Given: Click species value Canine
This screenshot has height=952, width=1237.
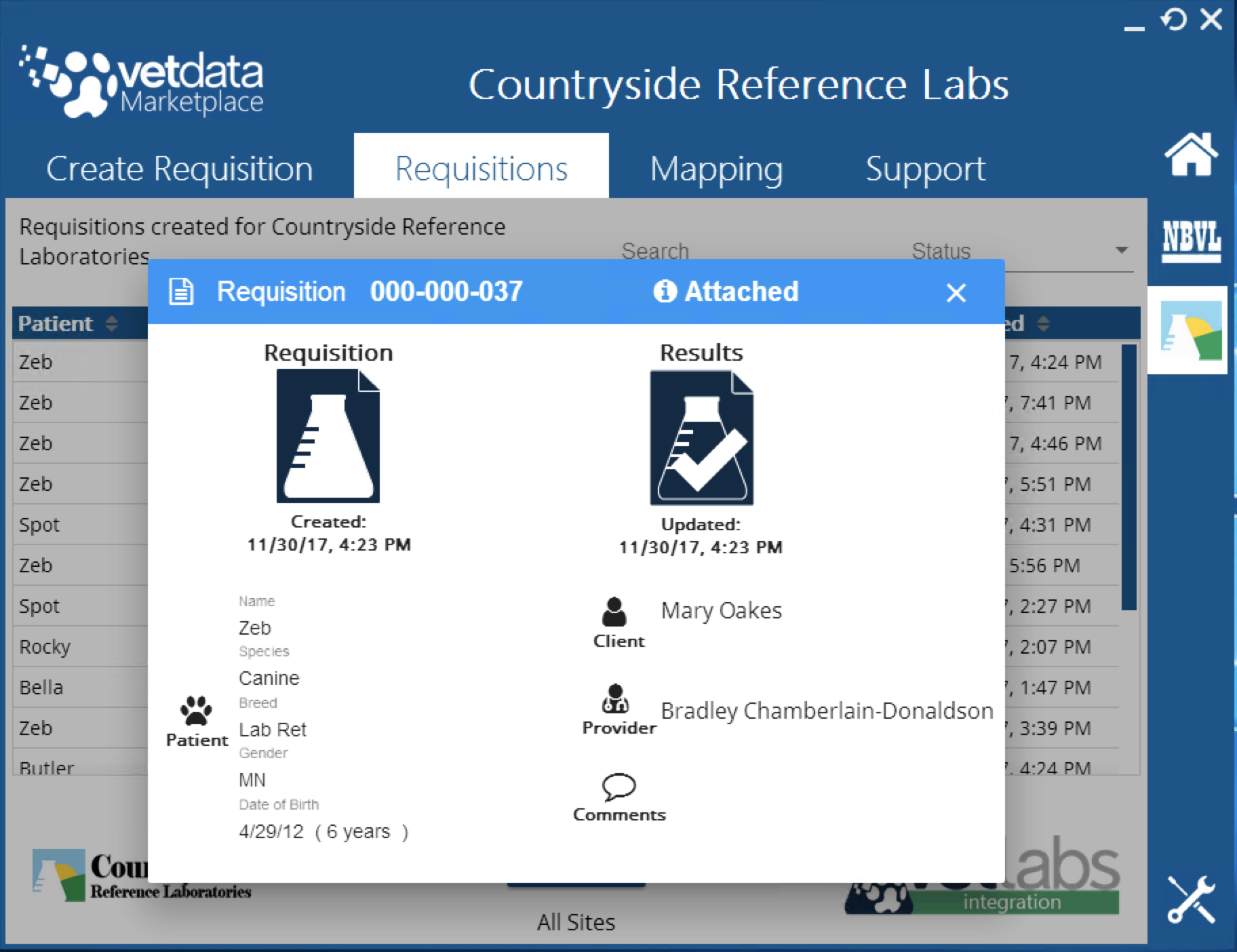Looking at the screenshot, I should pos(269,678).
